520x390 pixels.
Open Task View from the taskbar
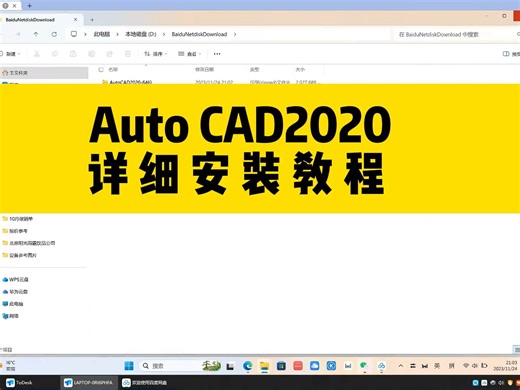(x=230, y=366)
